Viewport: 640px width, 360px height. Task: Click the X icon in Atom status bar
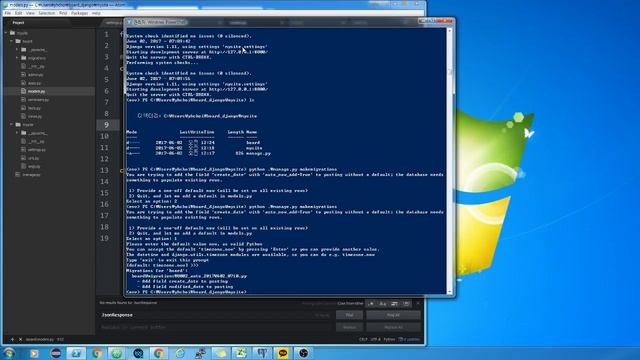point(20,339)
